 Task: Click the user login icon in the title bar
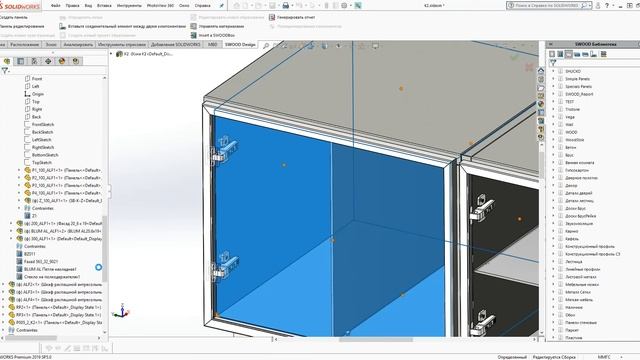598,6
